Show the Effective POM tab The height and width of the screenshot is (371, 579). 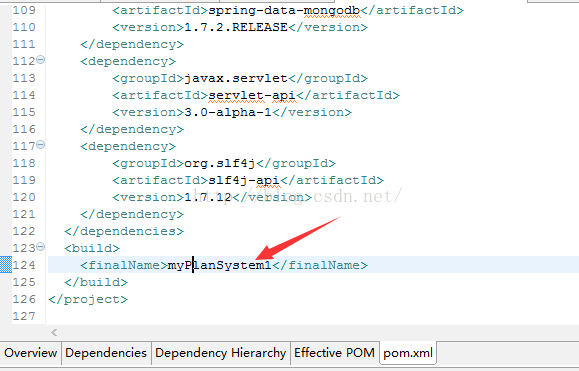pyautogui.click(x=335, y=353)
